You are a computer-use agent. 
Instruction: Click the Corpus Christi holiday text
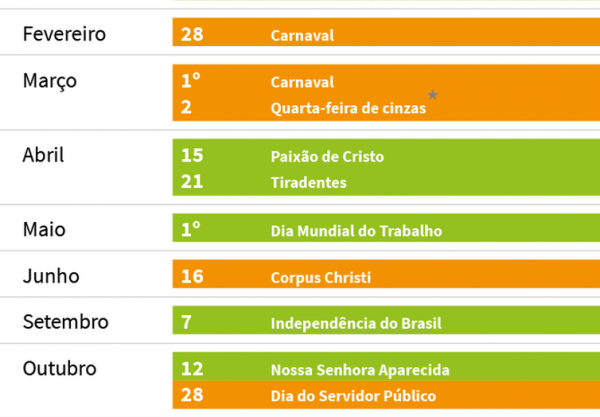tap(320, 277)
